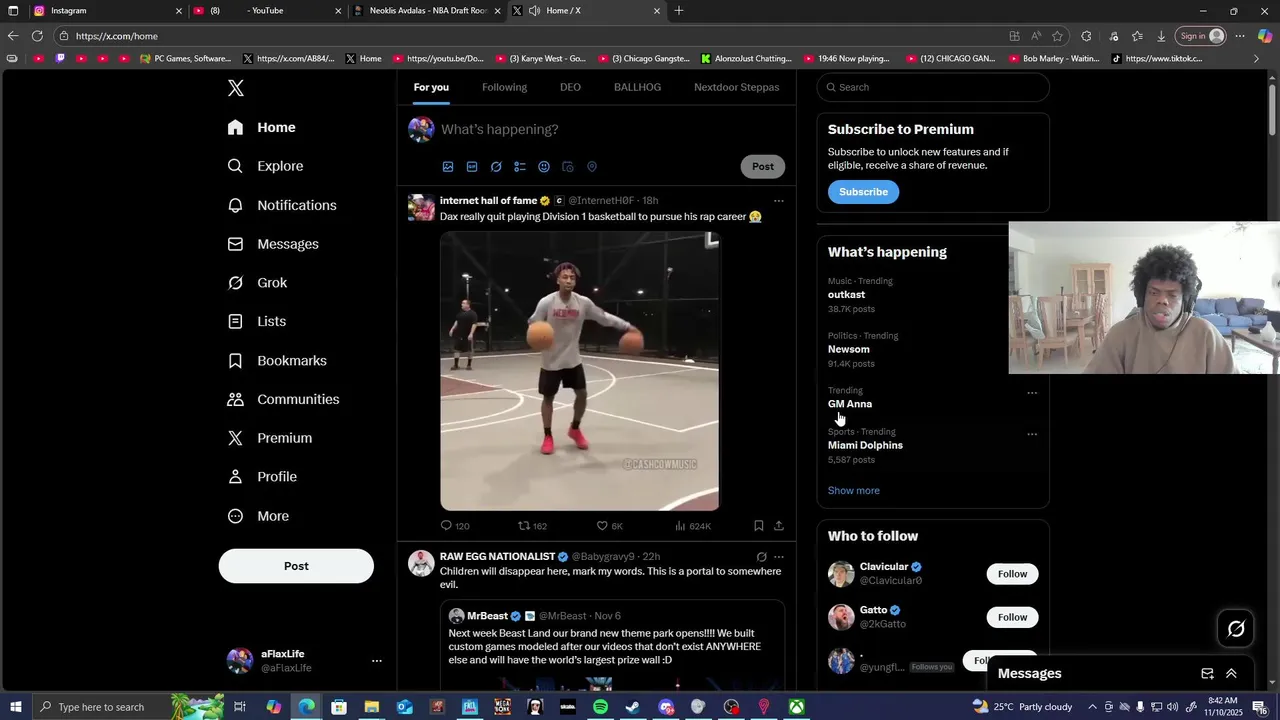Open Notifications from the sidebar
This screenshot has height=720, width=1280.
tap(282, 205)
